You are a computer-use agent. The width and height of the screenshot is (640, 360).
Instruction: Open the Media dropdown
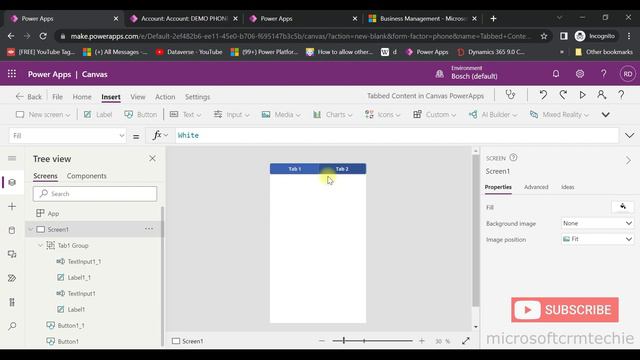[x=281, y=115]
